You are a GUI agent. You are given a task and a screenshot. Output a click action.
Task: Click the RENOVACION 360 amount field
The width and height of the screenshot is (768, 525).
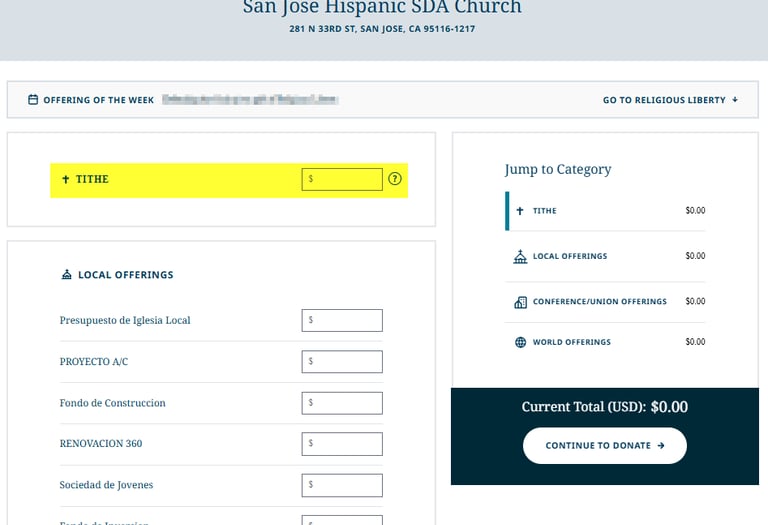342,444
